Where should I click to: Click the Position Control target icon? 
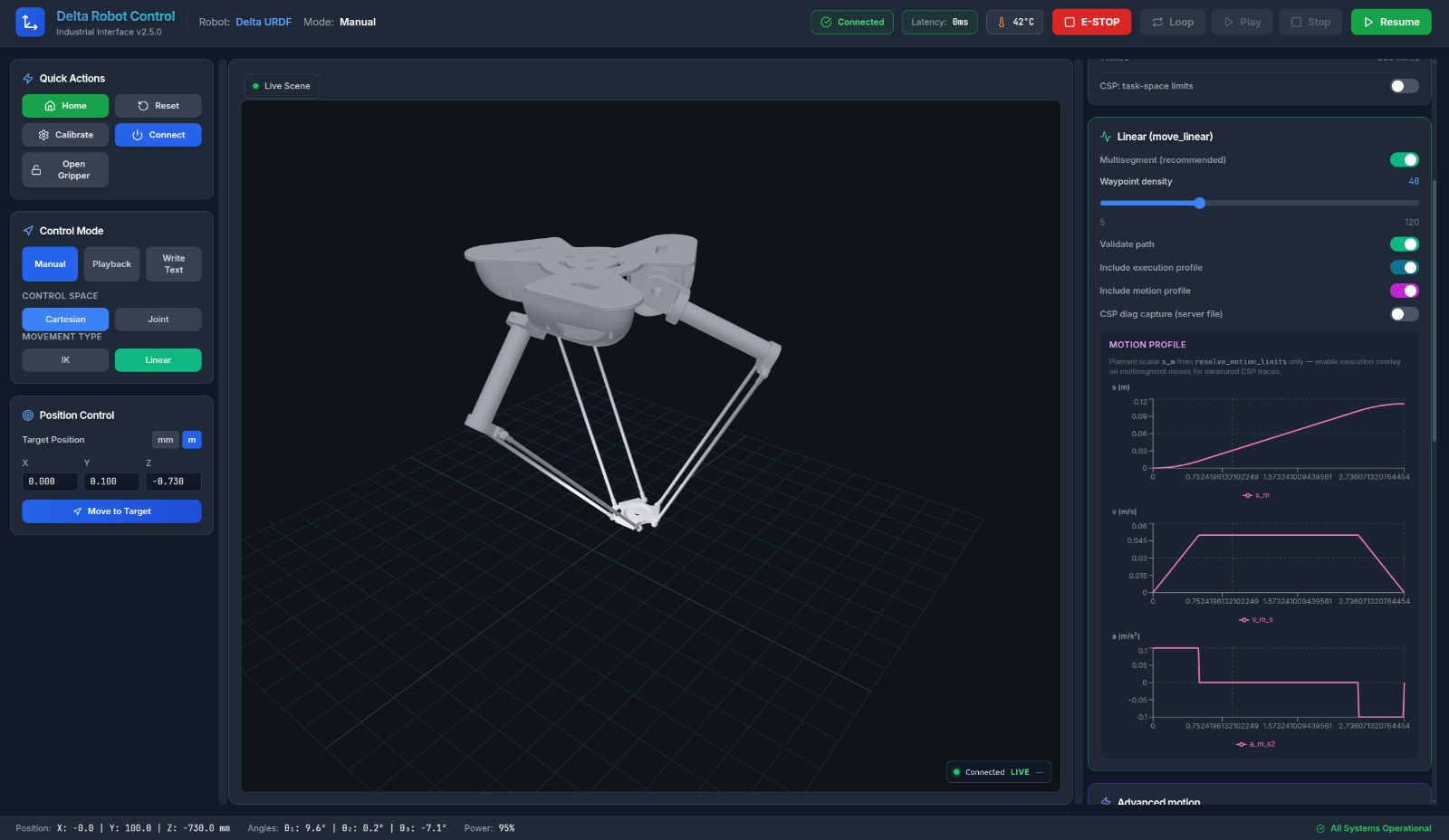[x=28, y=415]
